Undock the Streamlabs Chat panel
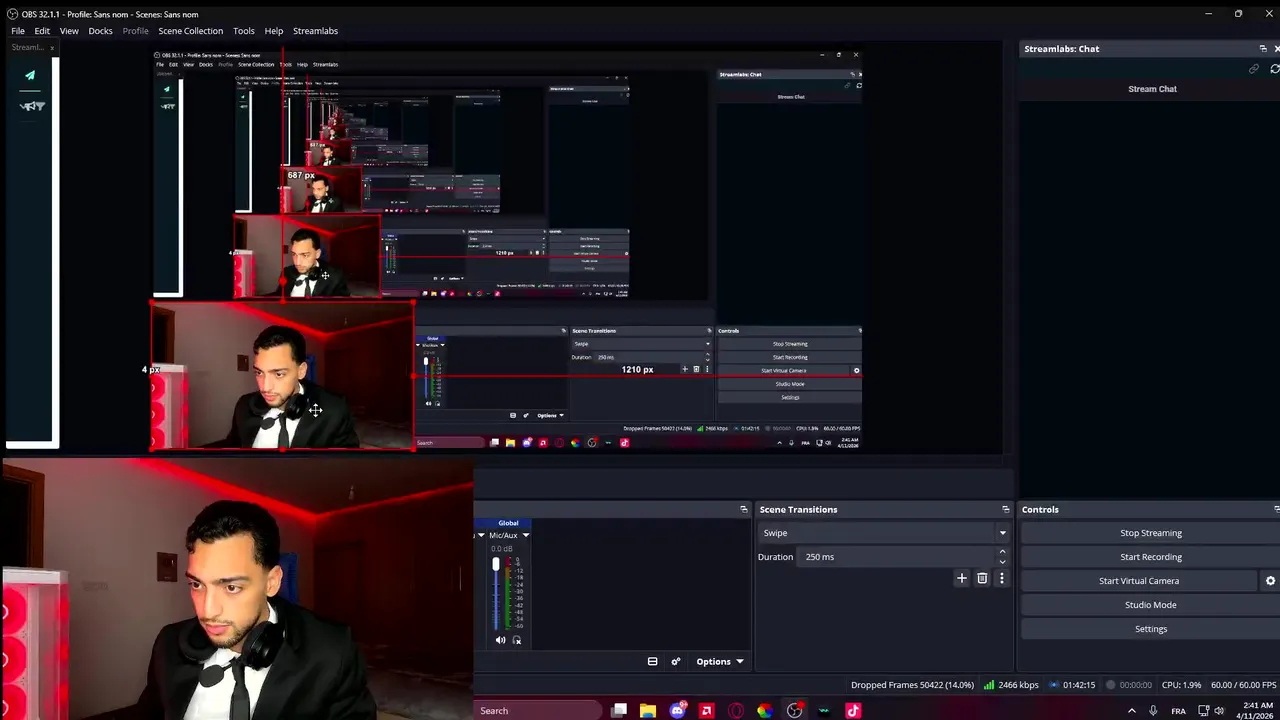This screenshot has width=1280, height=720. (x=1262, y=48)
